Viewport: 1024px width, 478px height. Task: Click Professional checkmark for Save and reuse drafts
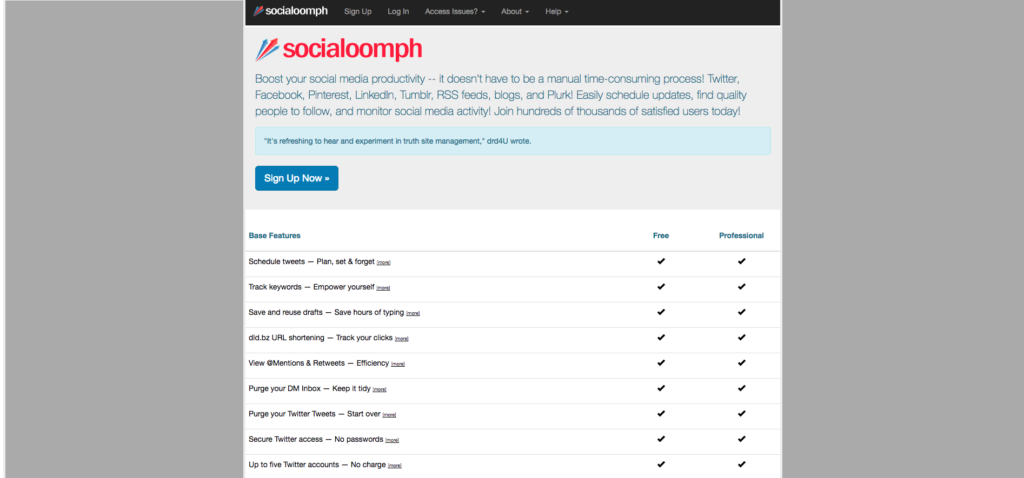point(741,312)
